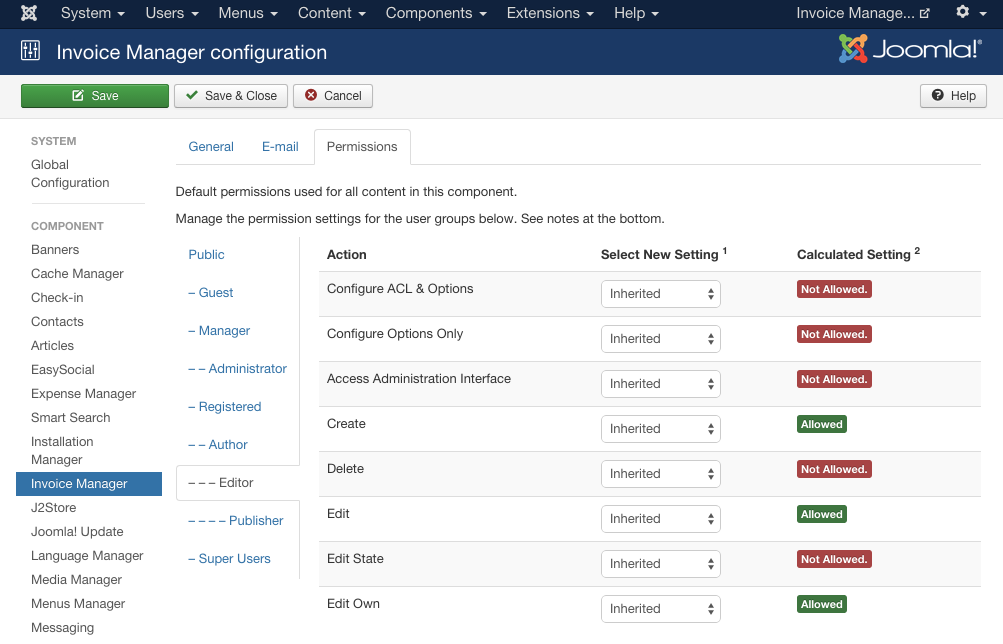The image size is (1003, 644).
Task: Select the Author user group
Action: tap(217, 444)
